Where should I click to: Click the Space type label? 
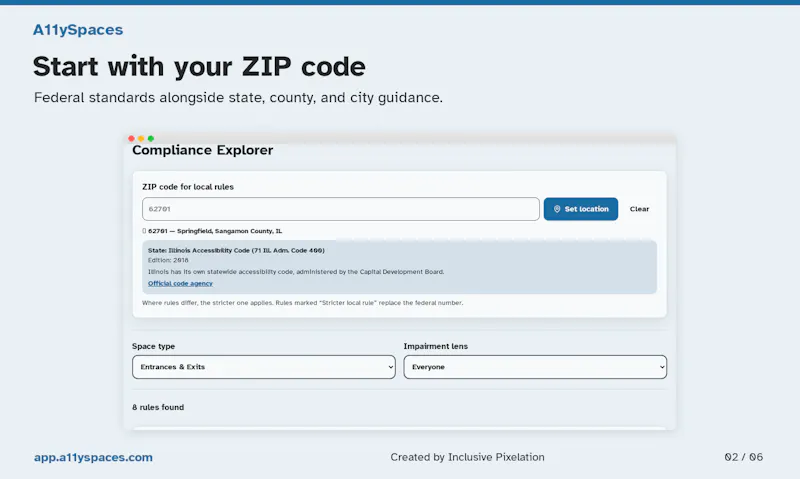(x=154, y=346)
